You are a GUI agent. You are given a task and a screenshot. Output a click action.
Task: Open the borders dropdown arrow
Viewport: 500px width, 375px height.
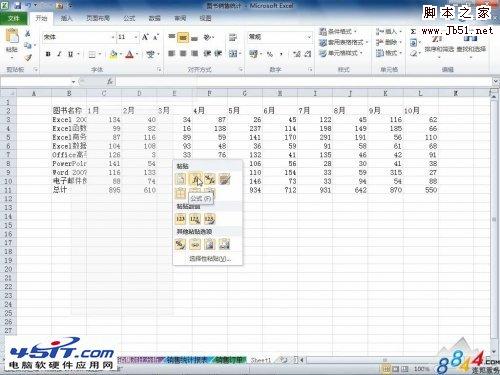pos(100,54)
